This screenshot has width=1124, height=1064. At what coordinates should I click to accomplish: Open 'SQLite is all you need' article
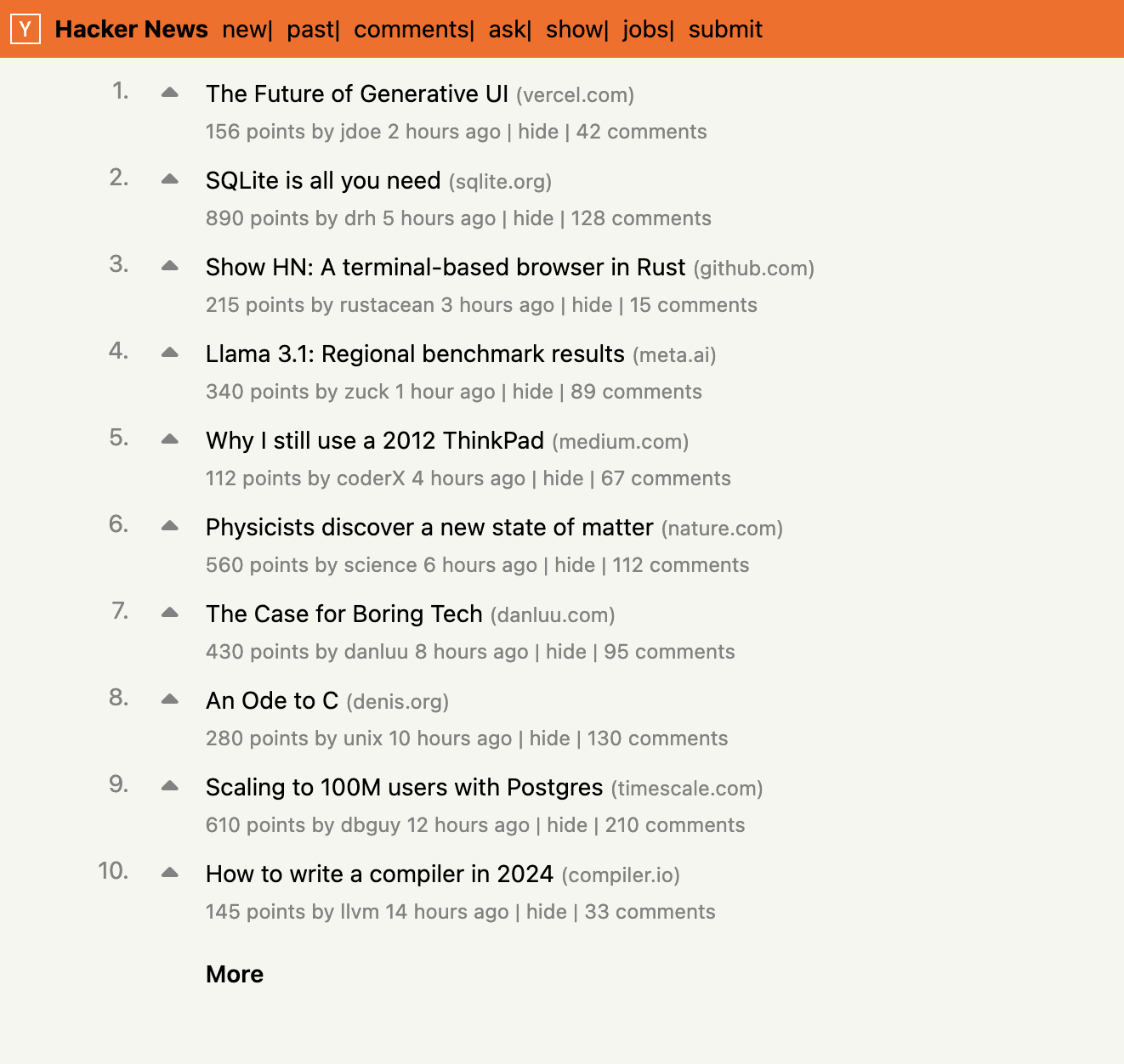point(323,180)
